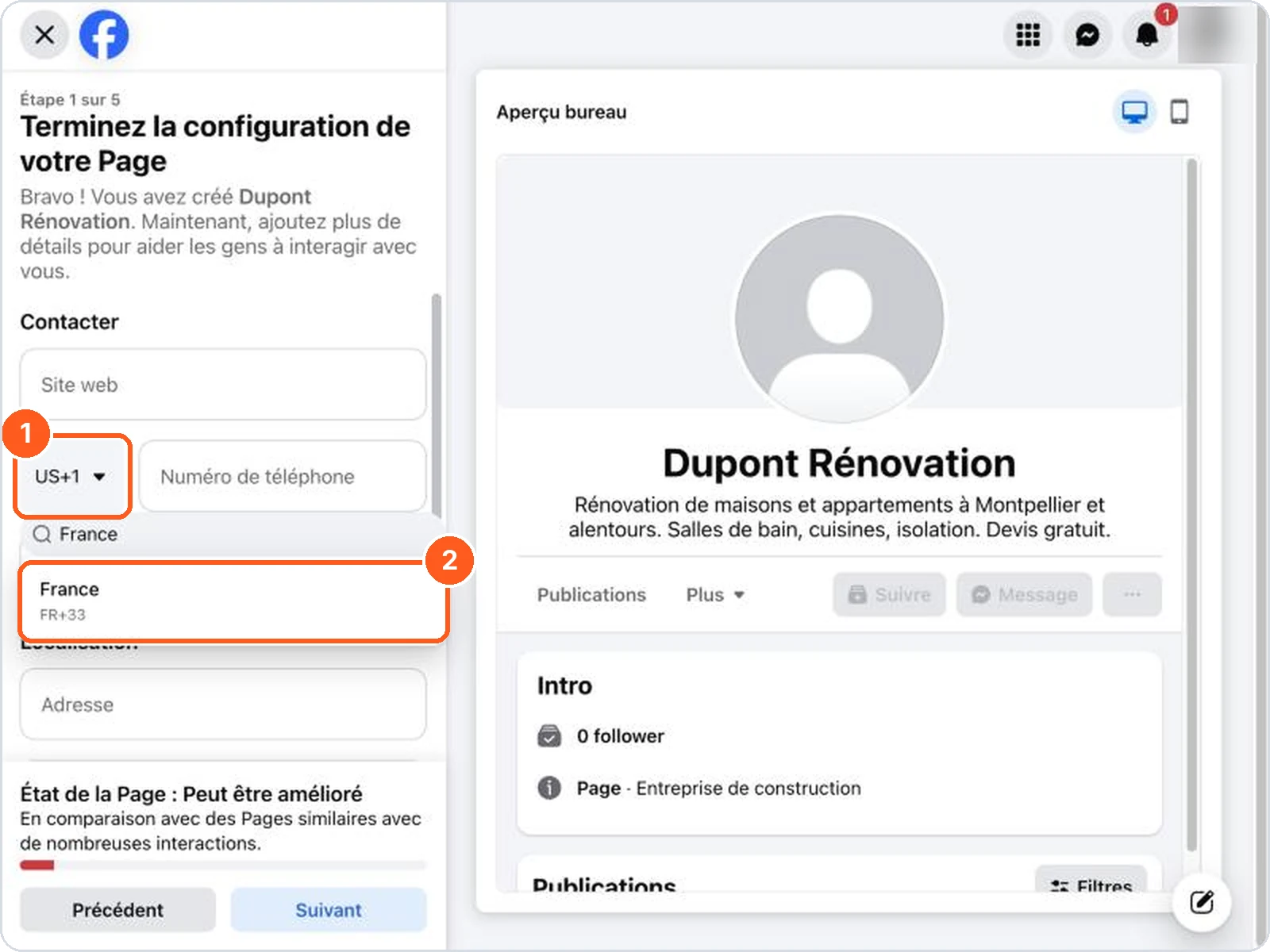The image size is (1270, 952).
Task: Click the default profile avatar in the preview
Action: click(839, 318)
